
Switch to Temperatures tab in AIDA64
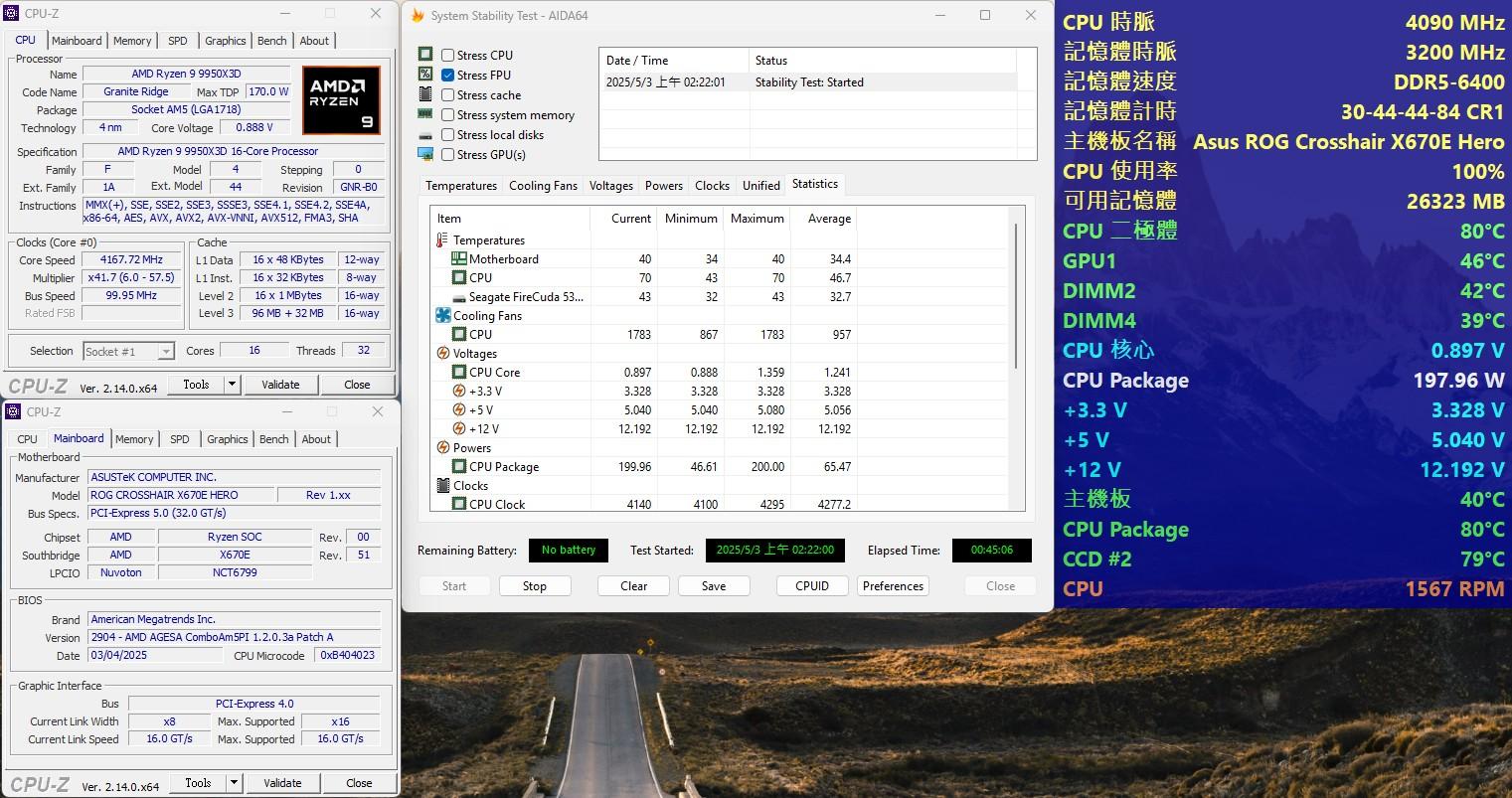pyautogui.click(x=461, y=186)
